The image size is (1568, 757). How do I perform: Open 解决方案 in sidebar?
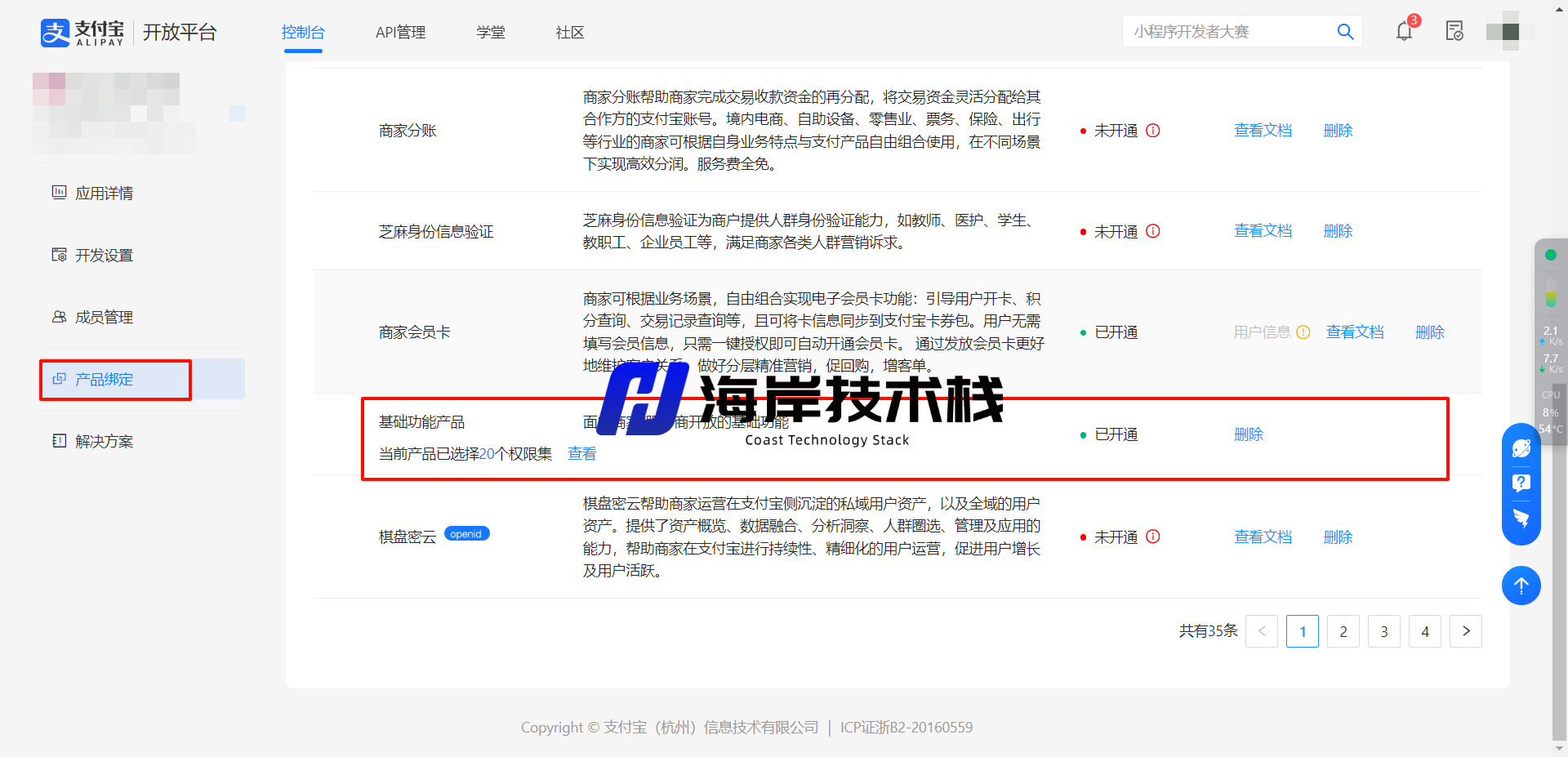click(141, 441)
